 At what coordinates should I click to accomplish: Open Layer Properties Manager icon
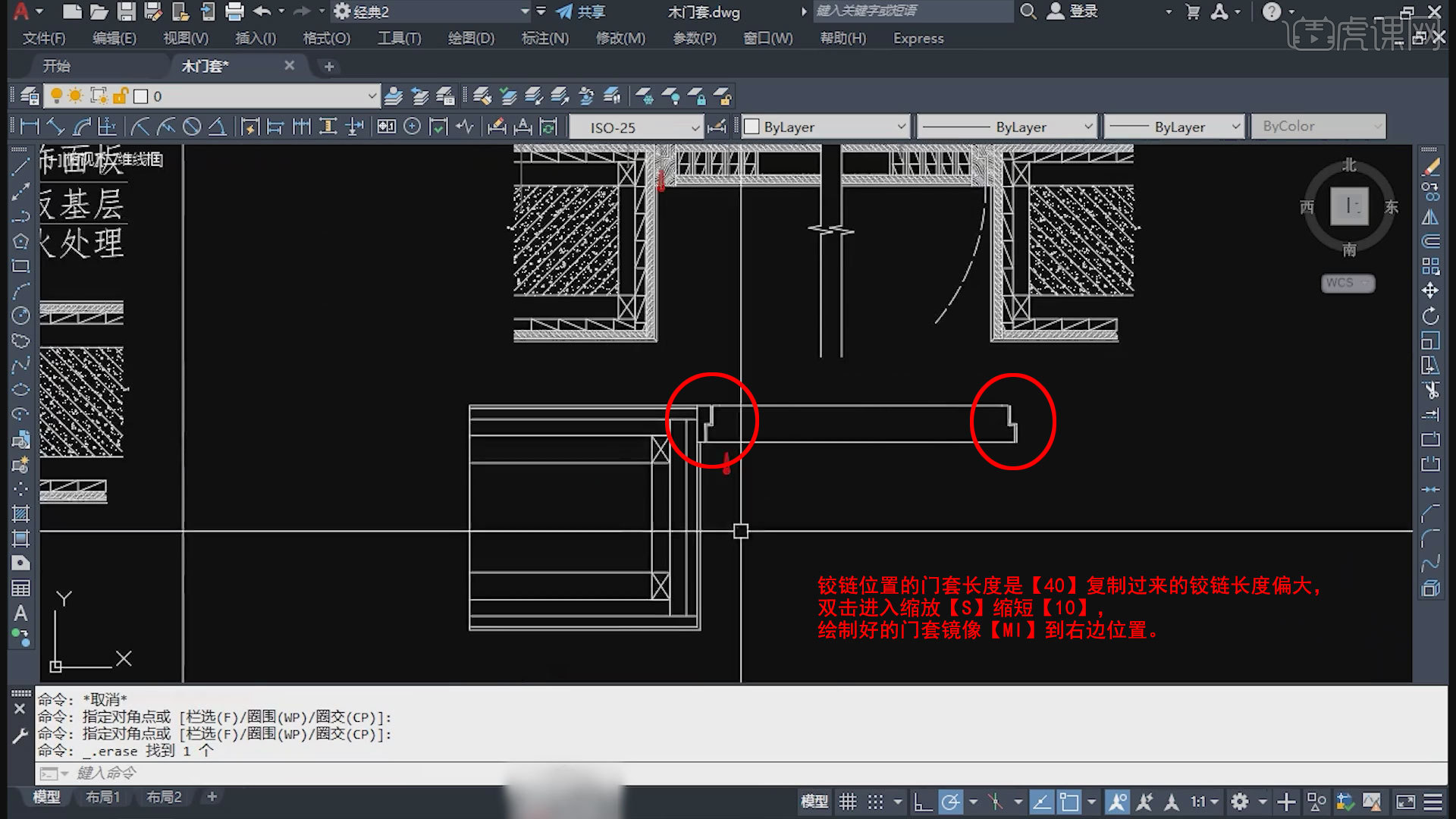click(x=30, y=96)
